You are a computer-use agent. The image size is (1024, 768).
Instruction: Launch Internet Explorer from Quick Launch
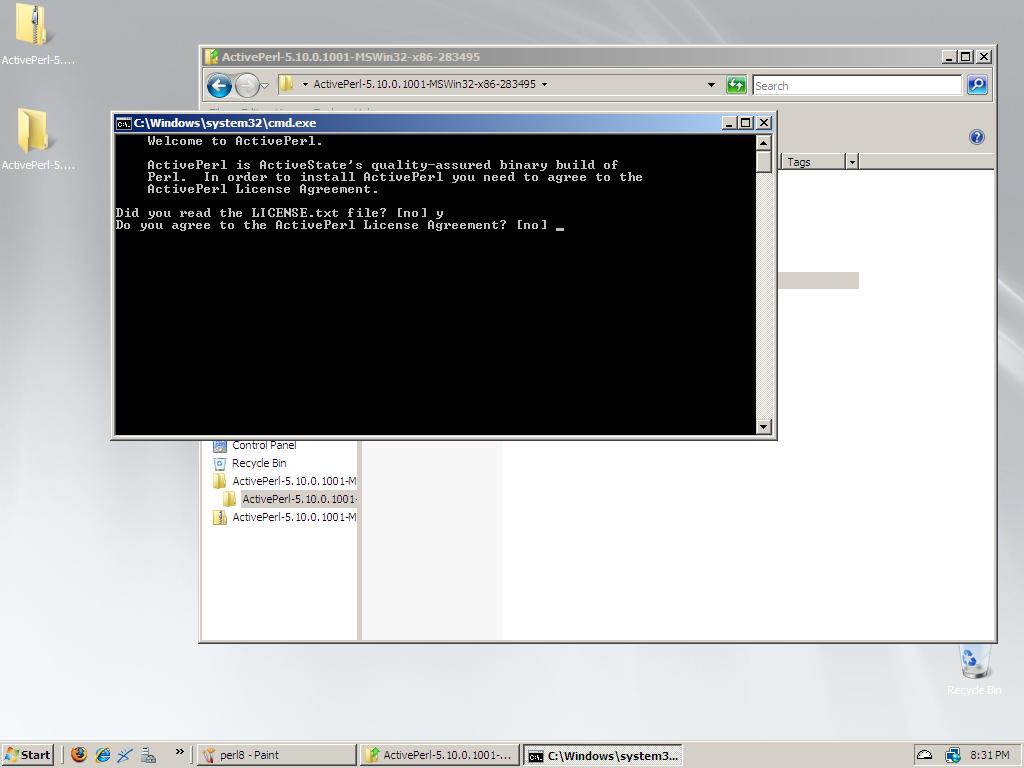pyautogui.click(x=102, y=755)
